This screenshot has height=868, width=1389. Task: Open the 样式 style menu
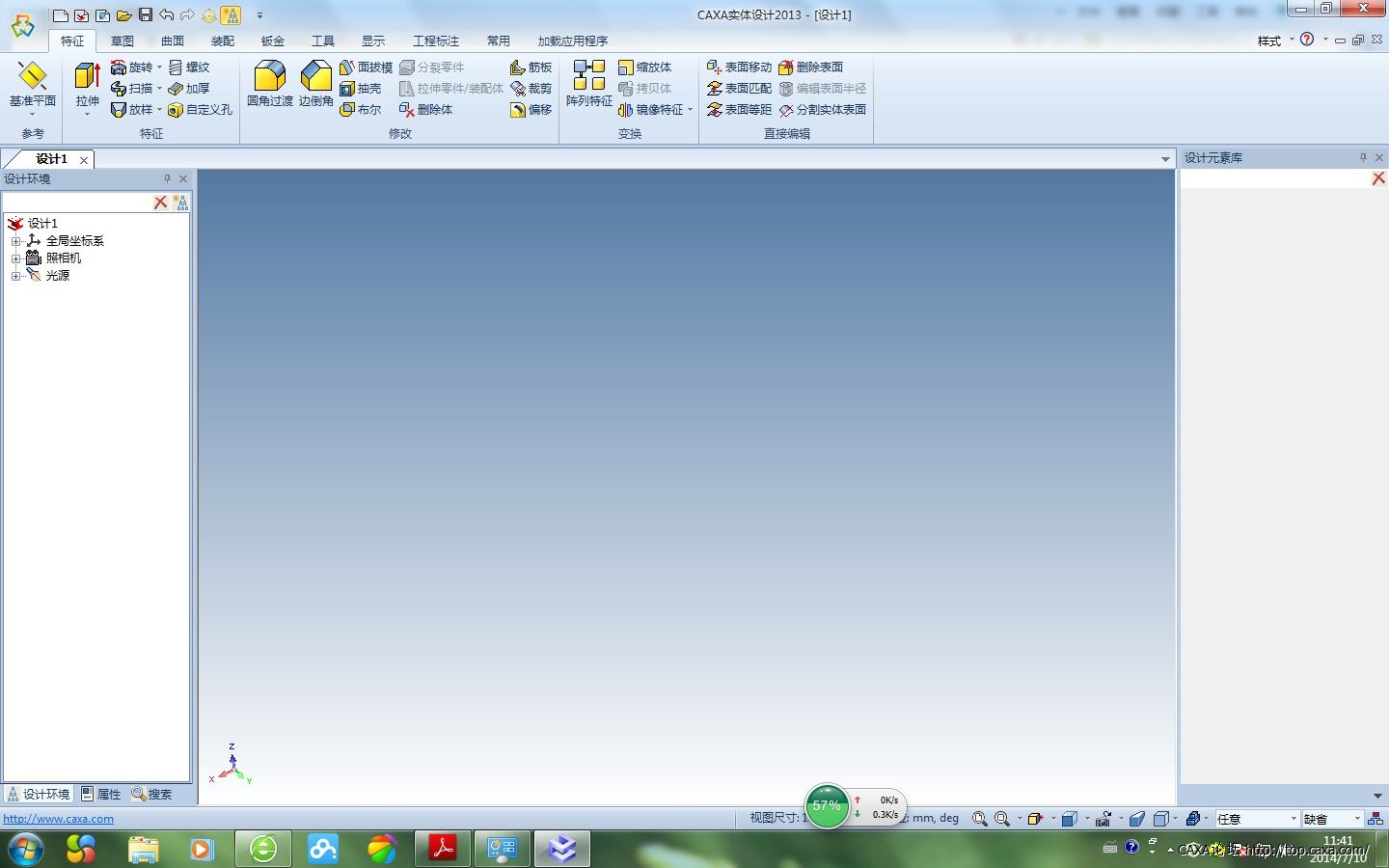(x=1275, y=41)
